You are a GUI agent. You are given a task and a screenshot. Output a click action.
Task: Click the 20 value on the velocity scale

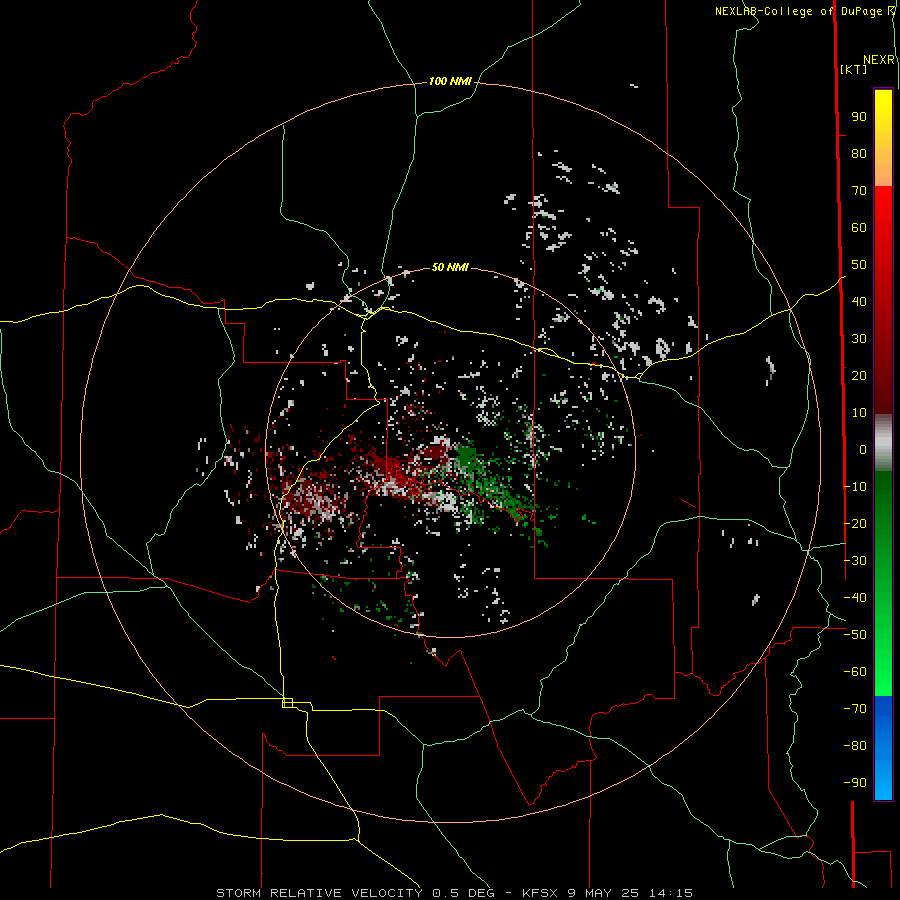click(x=859, y=376)
